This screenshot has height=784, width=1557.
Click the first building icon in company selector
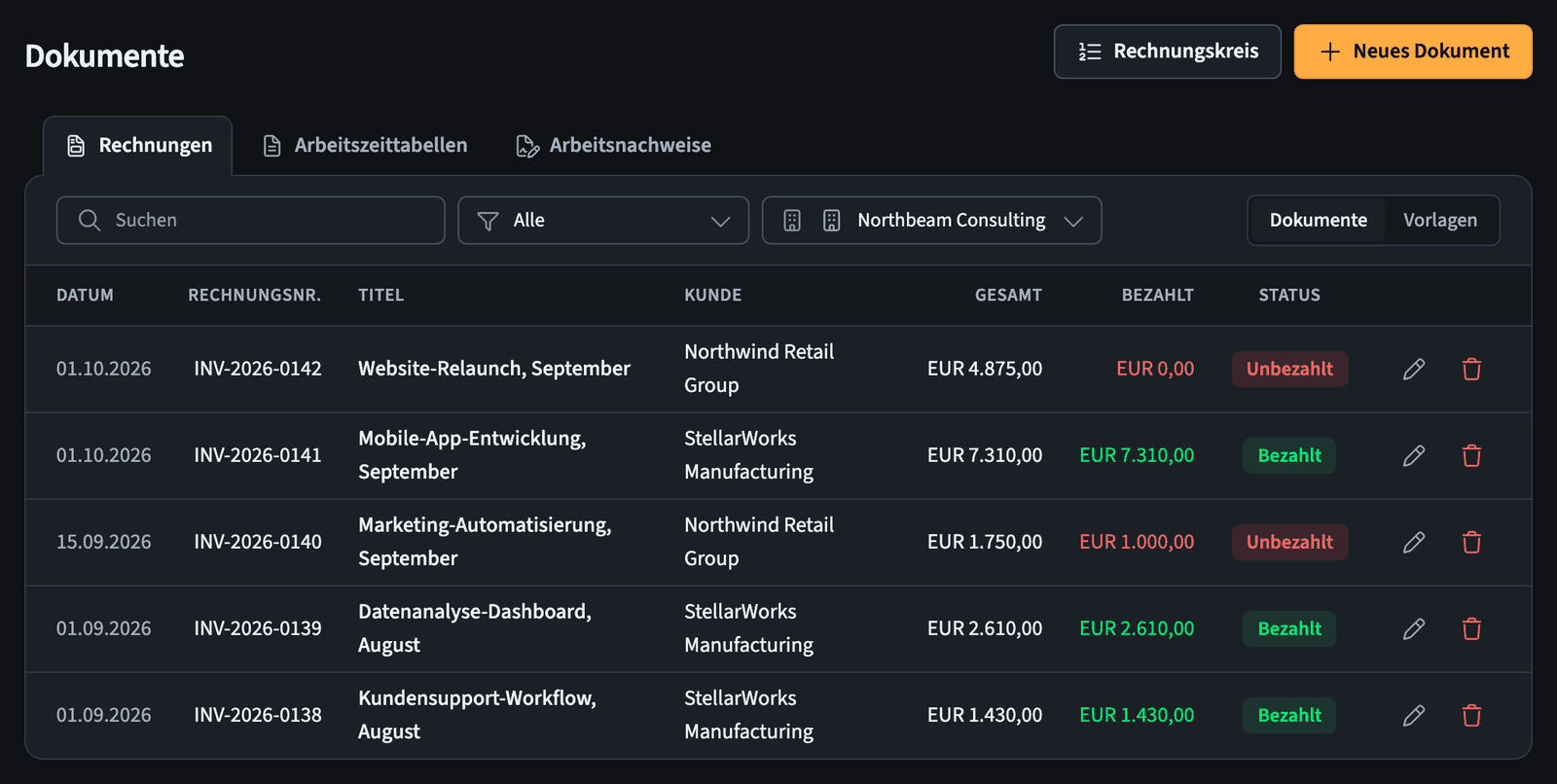(x=792, y=221)
